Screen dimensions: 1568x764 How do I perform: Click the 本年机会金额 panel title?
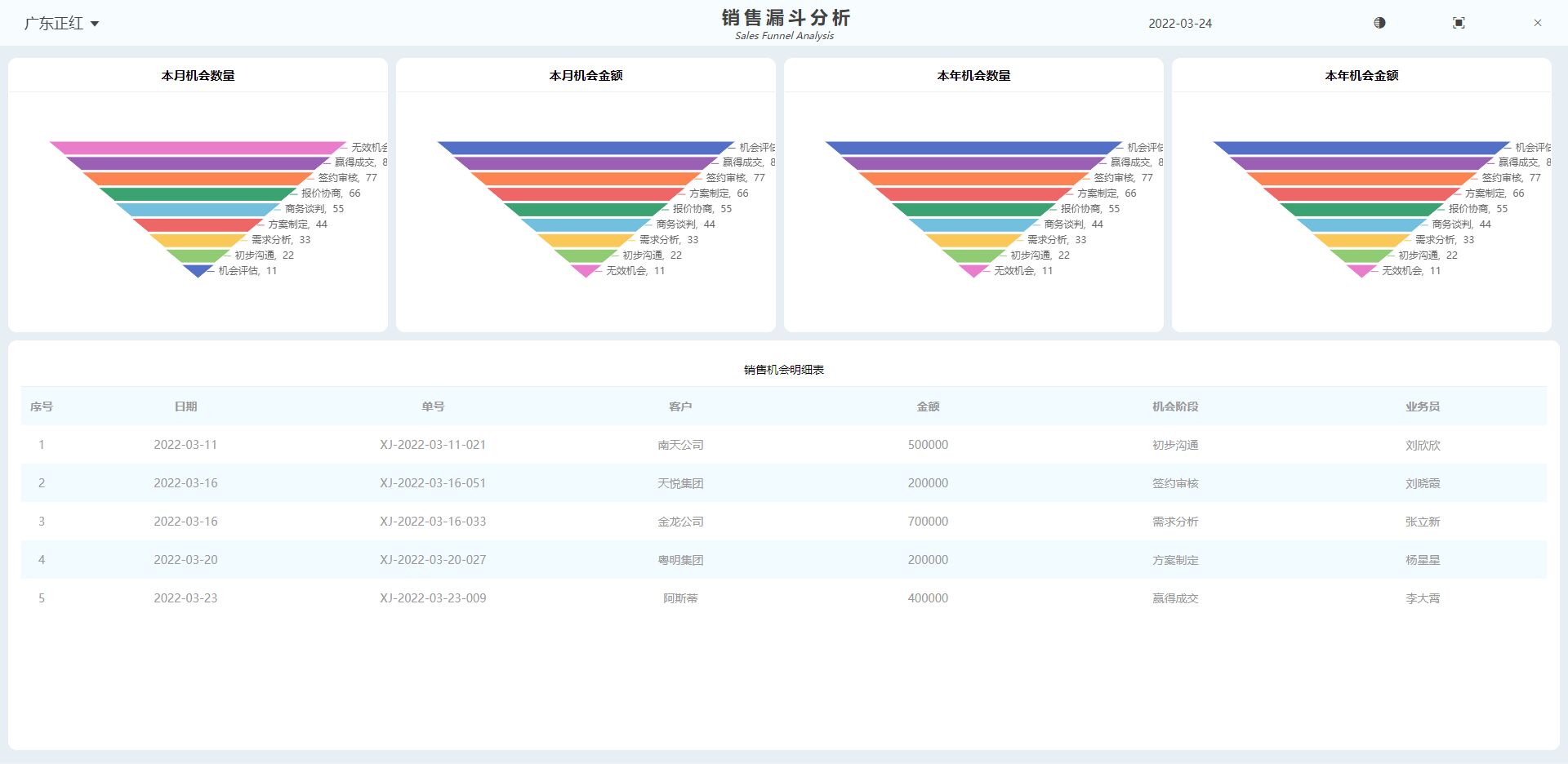point(1361,75)
